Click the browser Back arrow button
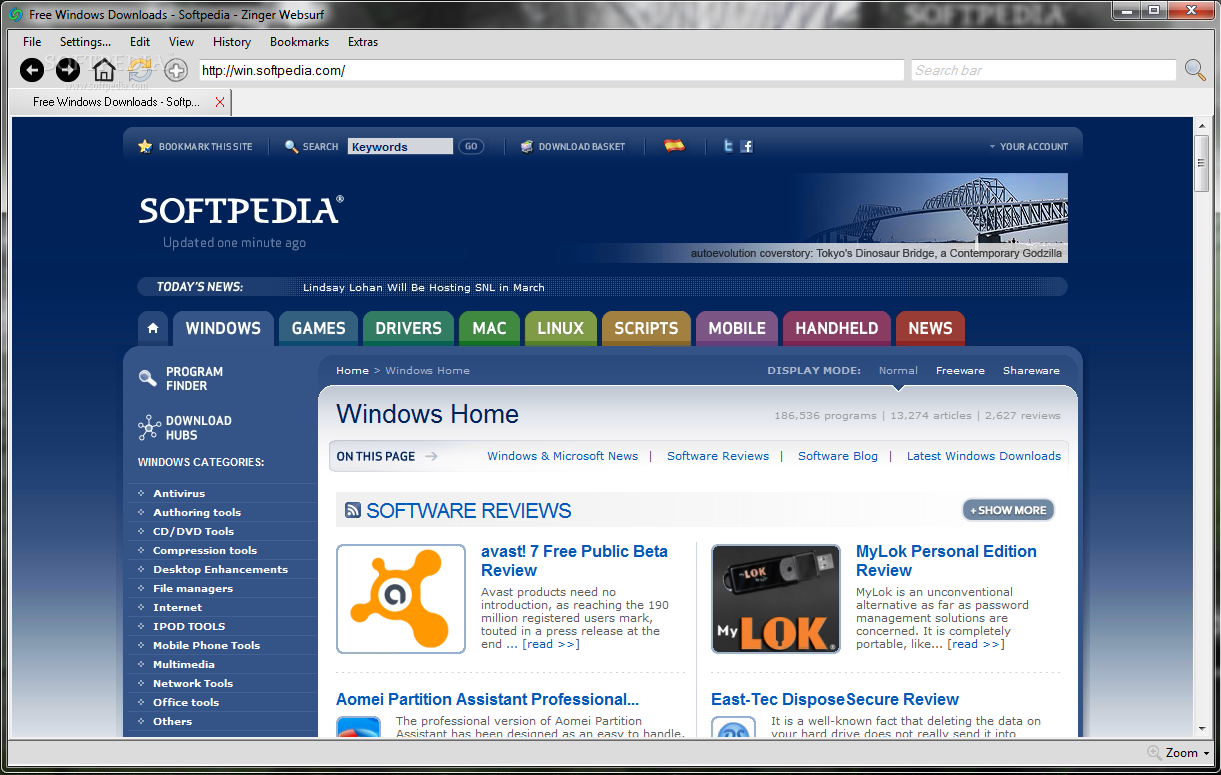 [32, 70]
